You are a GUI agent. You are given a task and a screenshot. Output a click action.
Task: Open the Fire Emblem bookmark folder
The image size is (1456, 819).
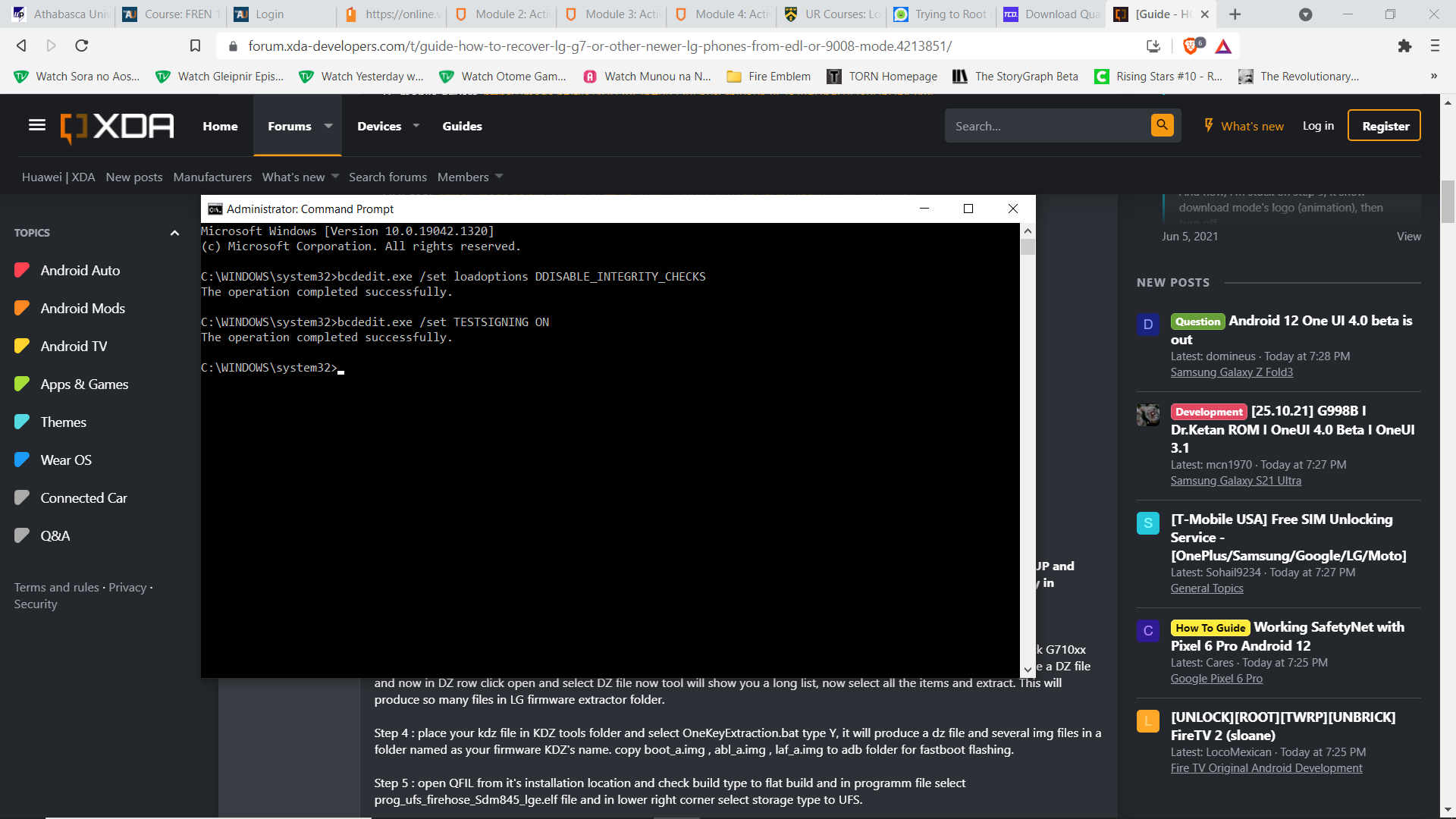tap(768, 77)
